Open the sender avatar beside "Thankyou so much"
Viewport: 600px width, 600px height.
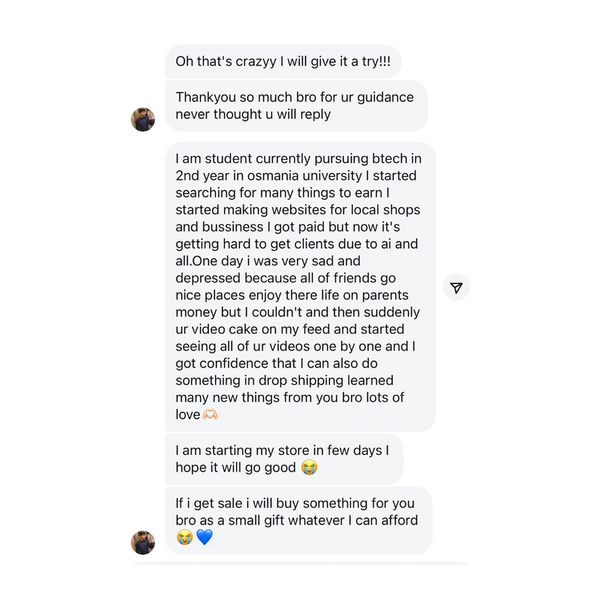tap(143, 119)
